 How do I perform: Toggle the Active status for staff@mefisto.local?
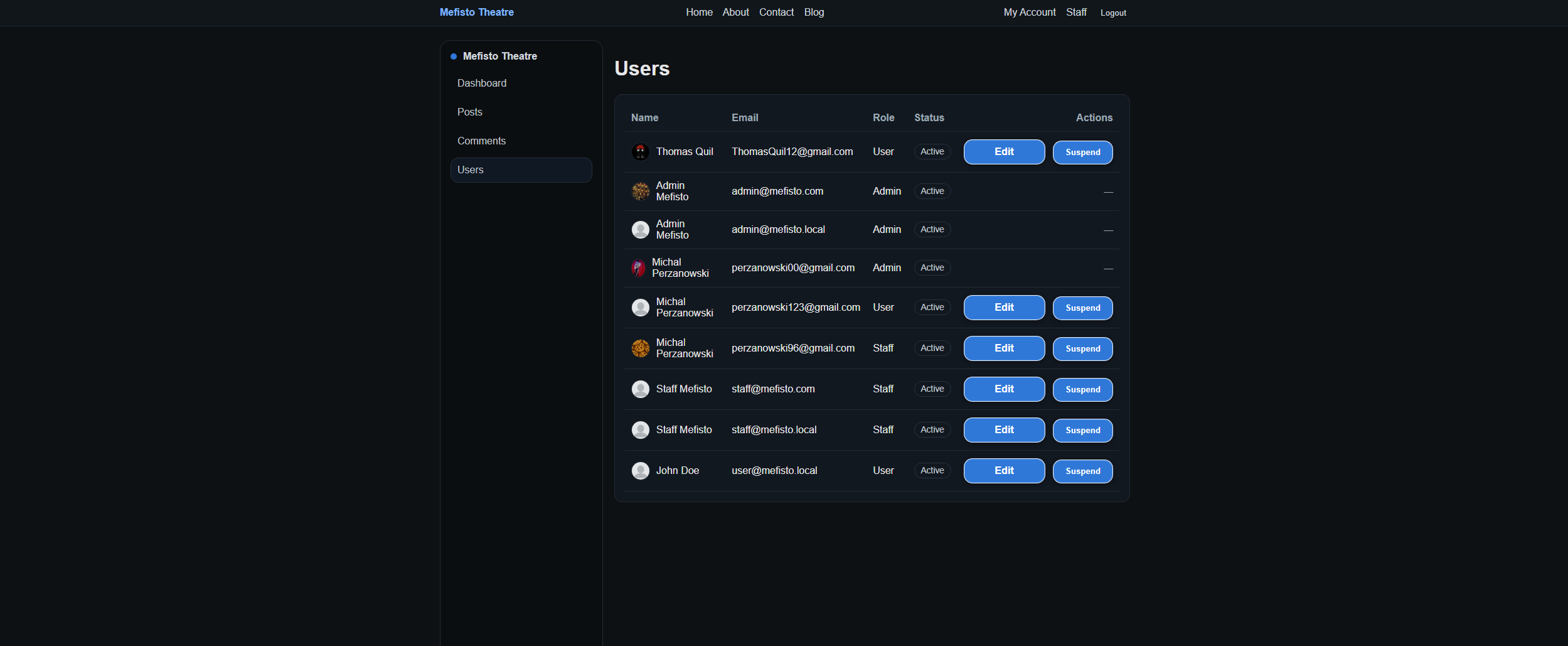pos(932,430)
